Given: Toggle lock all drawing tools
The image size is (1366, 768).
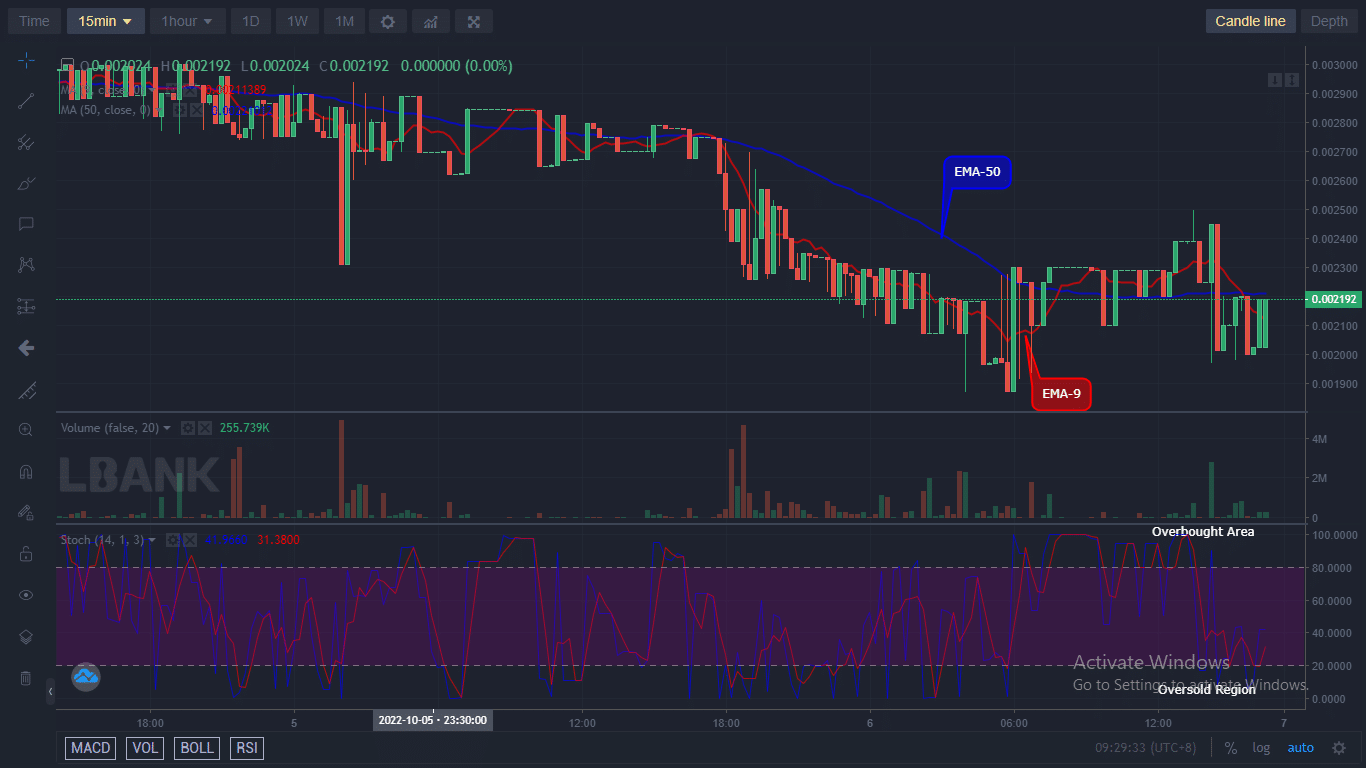Looking at the screenshot, I should pos(26,554).
